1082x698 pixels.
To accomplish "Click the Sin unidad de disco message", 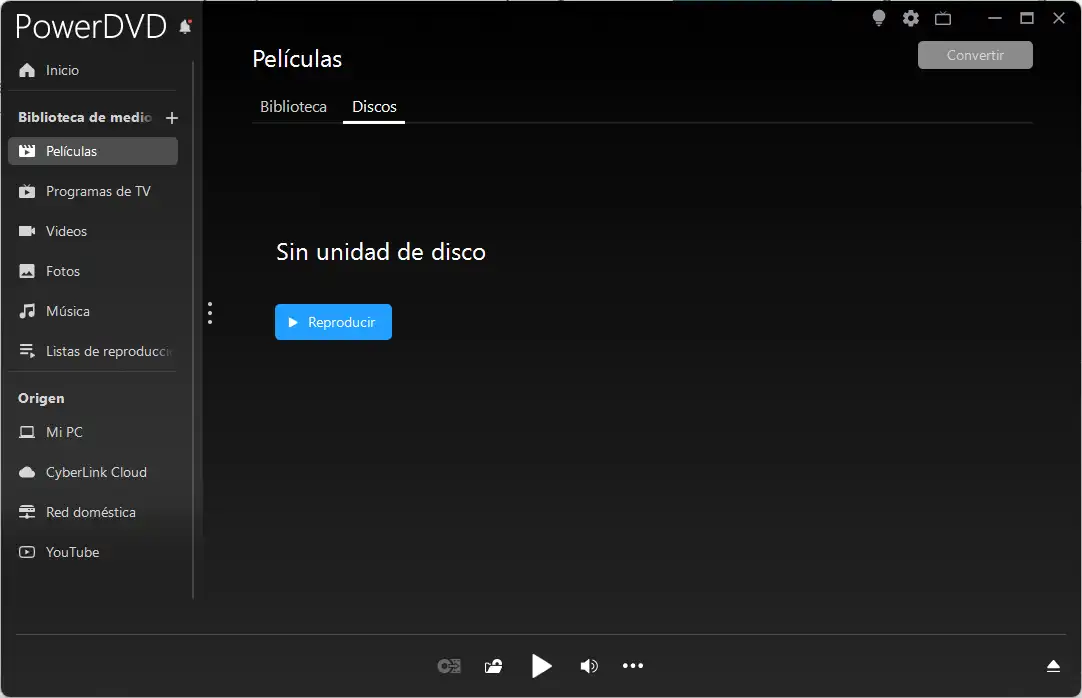I will tap(381, 252).
